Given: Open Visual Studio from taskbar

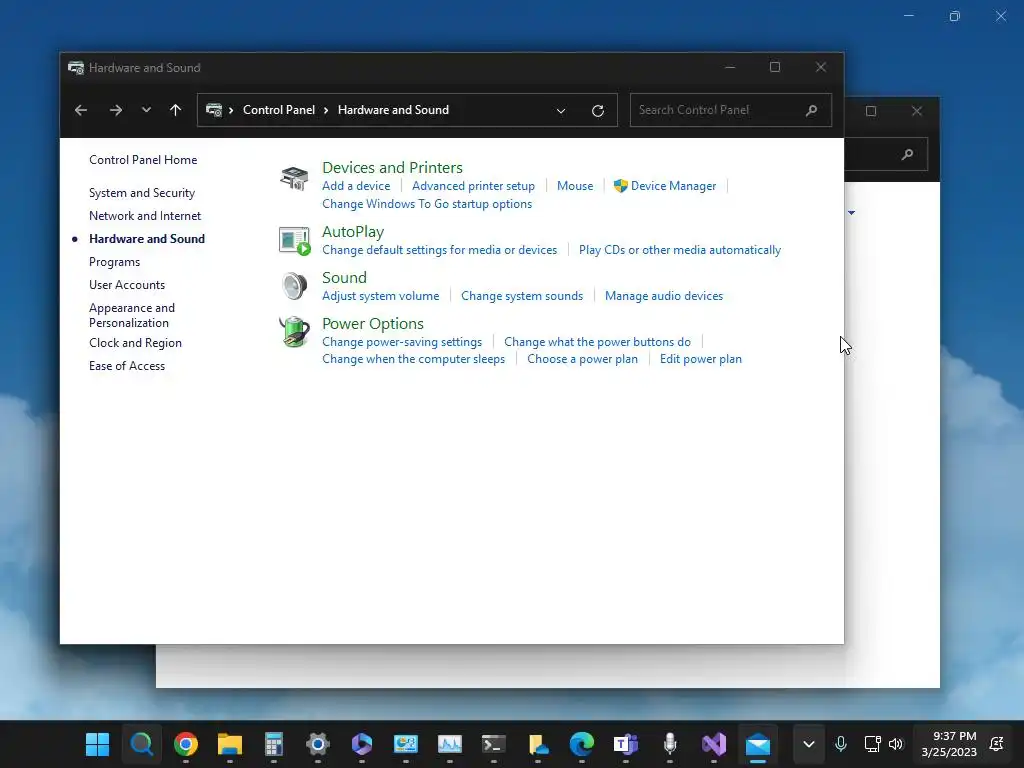Looking at the screenshot, I should click(714, 744).
